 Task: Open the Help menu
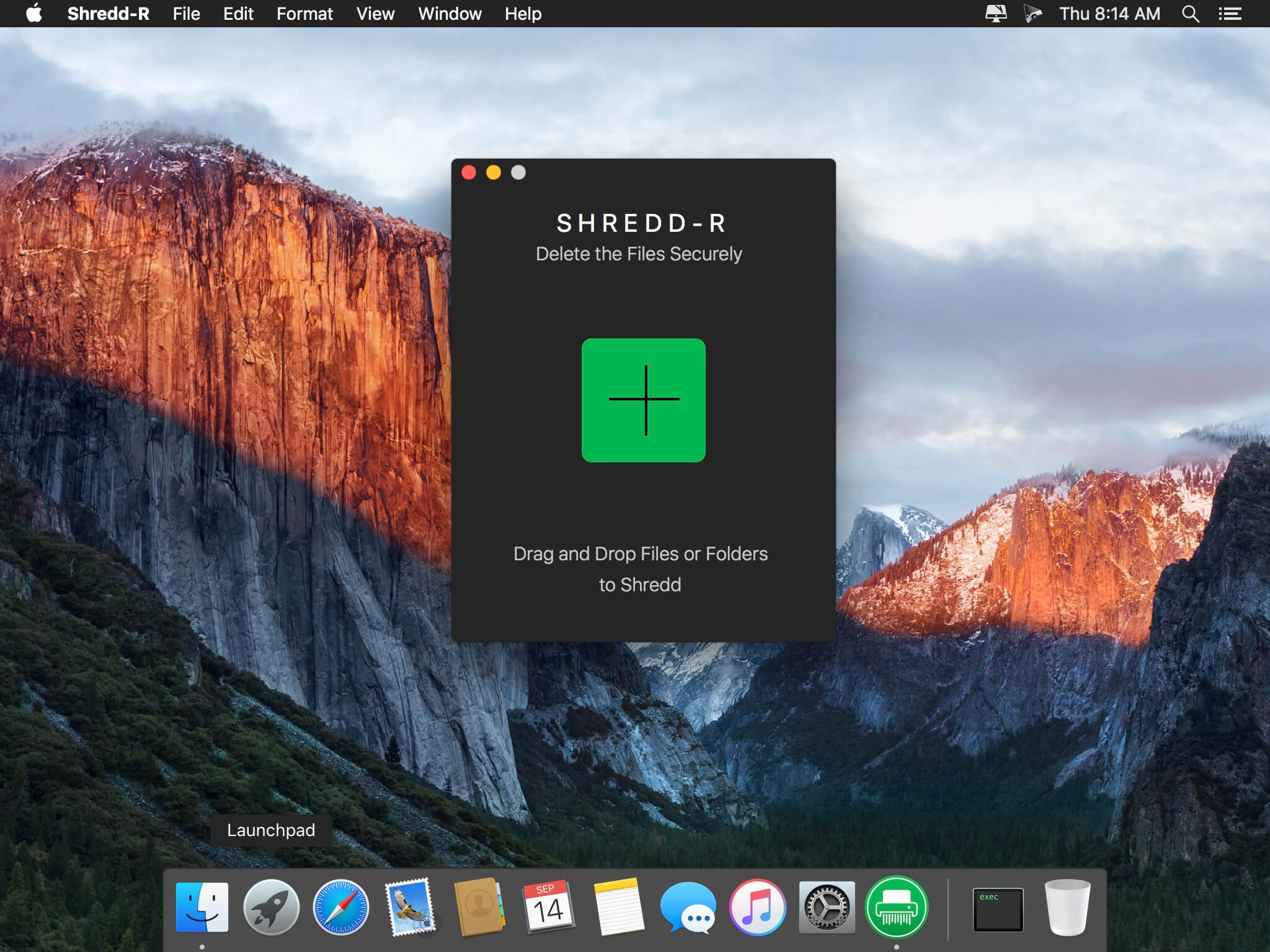pos(523,14)
